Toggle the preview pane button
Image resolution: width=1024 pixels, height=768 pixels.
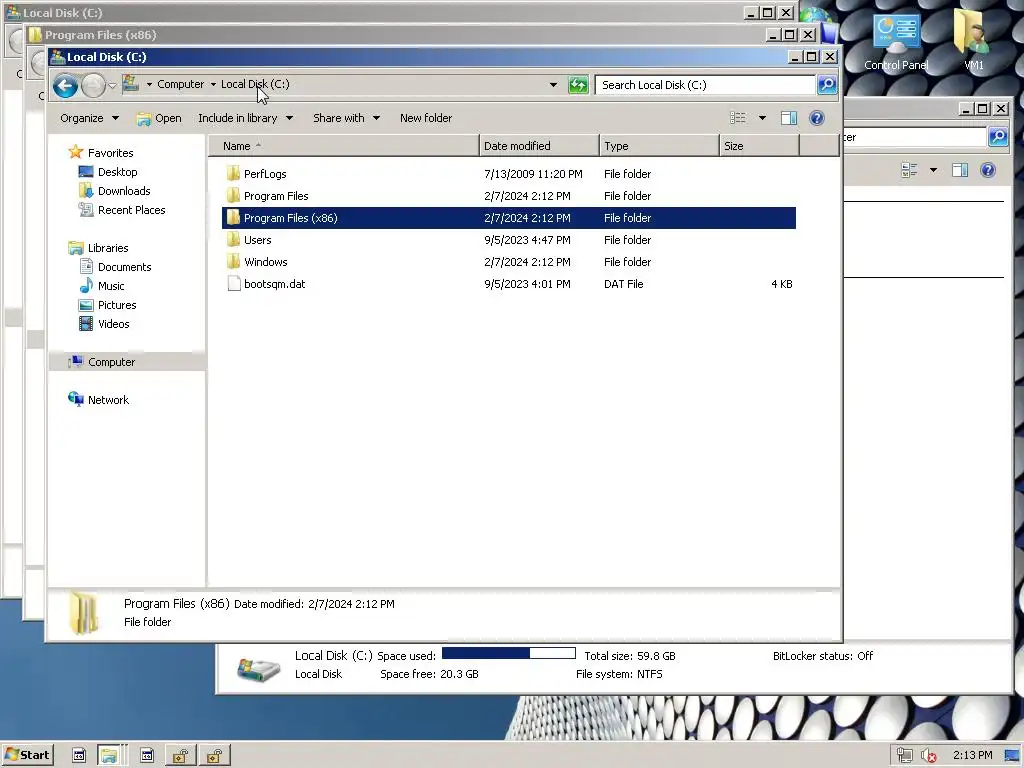click(789, 118)
